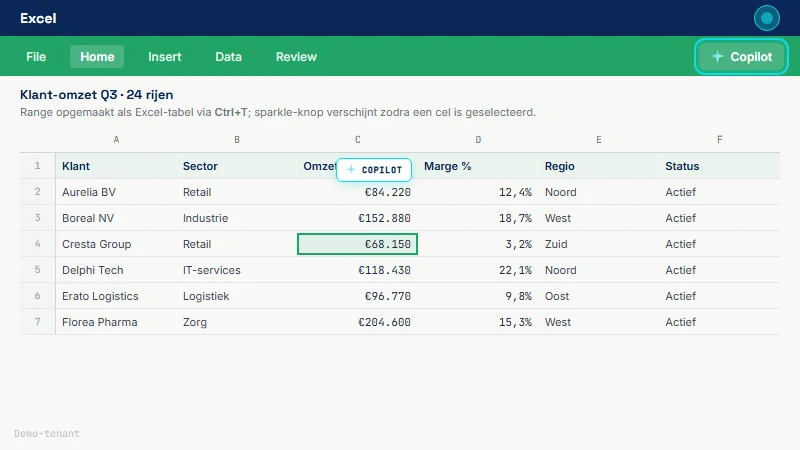Select the Zorg sector cell
Screen dimensions: 800x450
[x=237, y=322]
